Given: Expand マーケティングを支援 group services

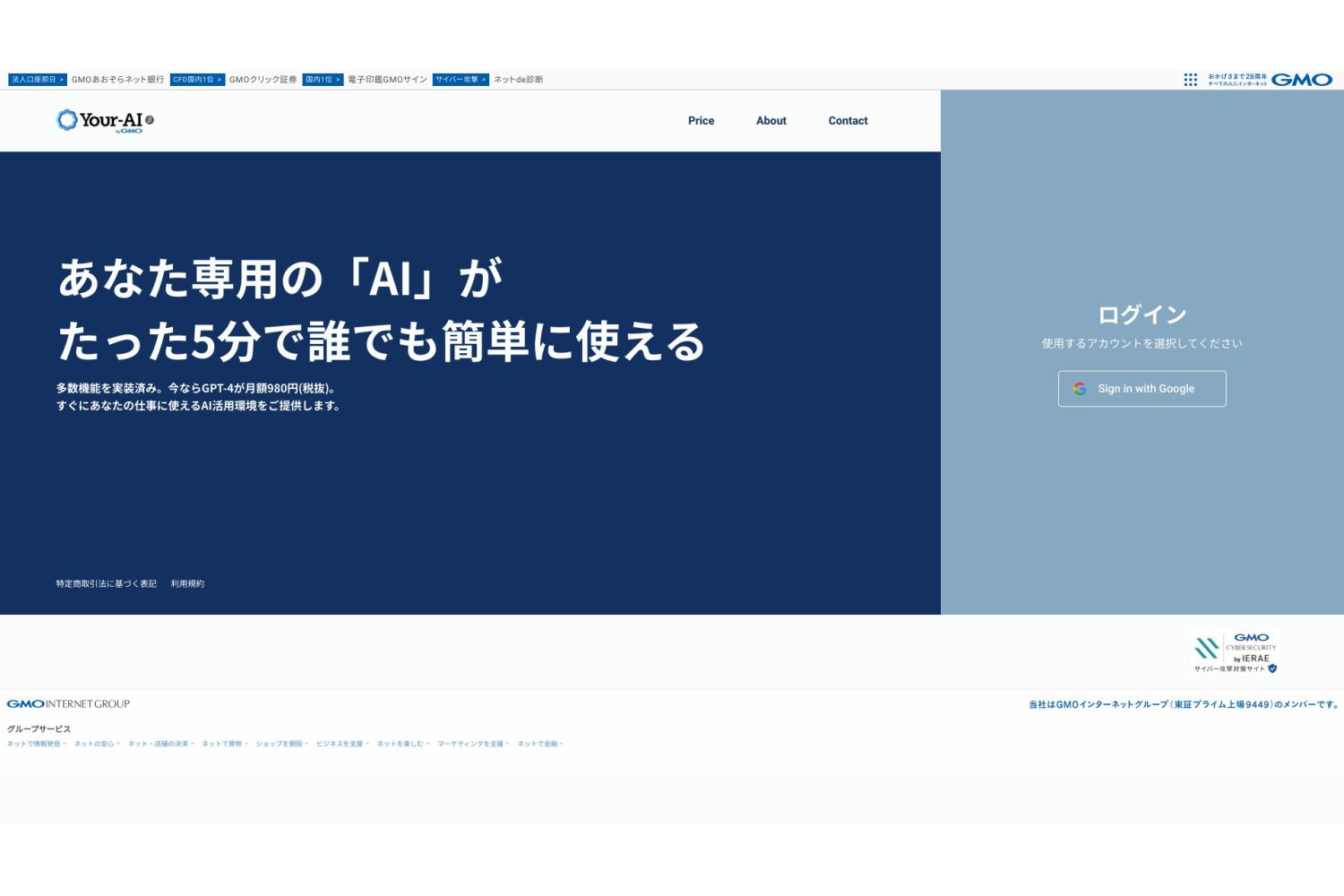Looking at the screenshot, I should tap(473, 744).
